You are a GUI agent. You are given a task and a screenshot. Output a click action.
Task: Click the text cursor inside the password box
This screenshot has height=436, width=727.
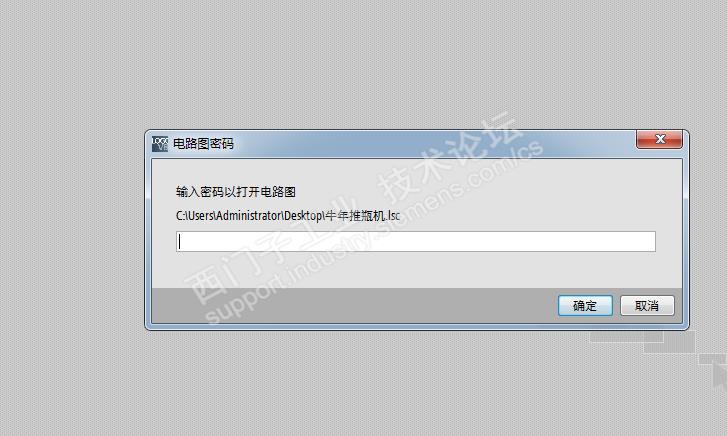(180, 242)
